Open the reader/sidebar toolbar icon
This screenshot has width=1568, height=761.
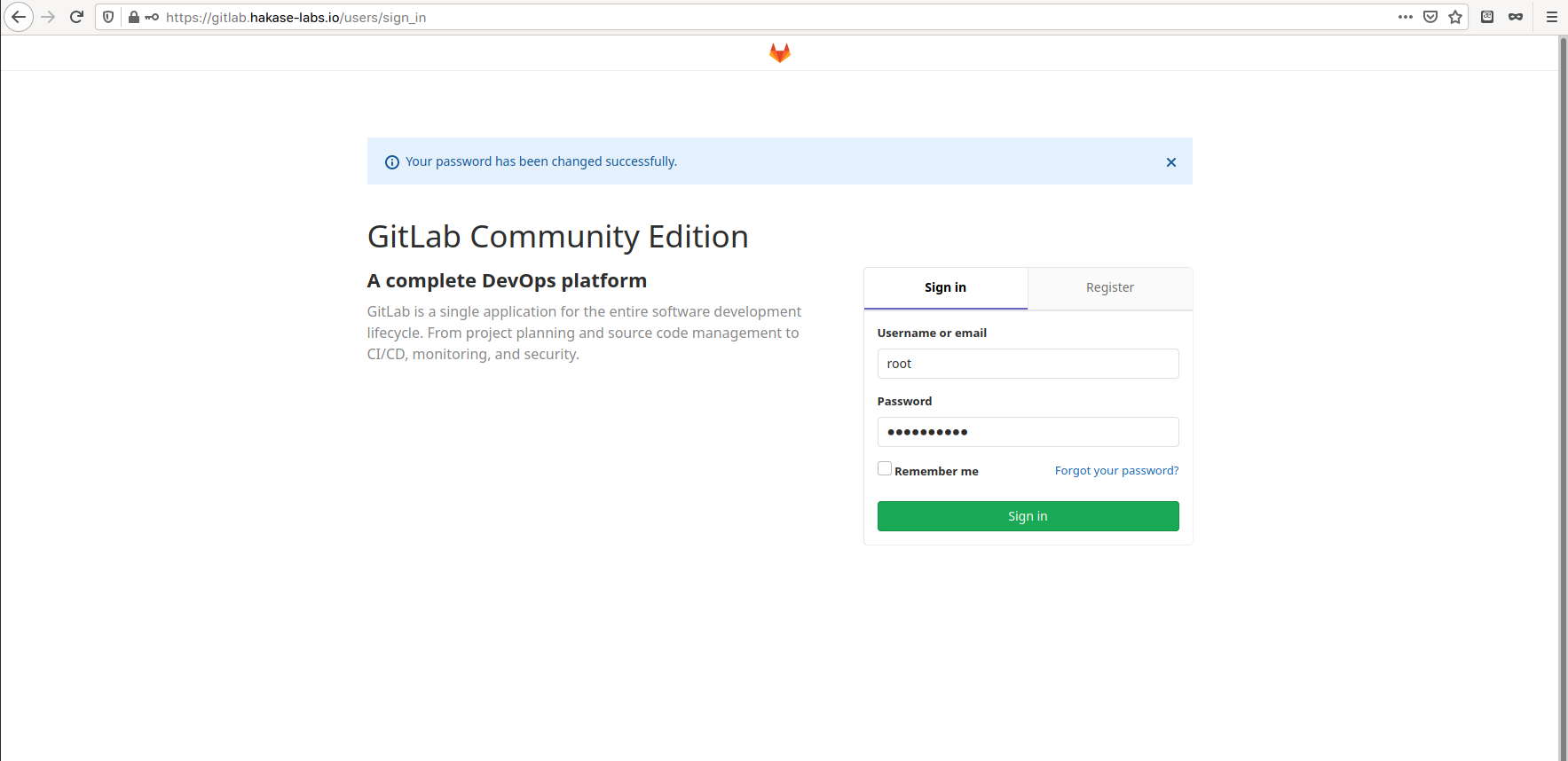click(1488, 17)
